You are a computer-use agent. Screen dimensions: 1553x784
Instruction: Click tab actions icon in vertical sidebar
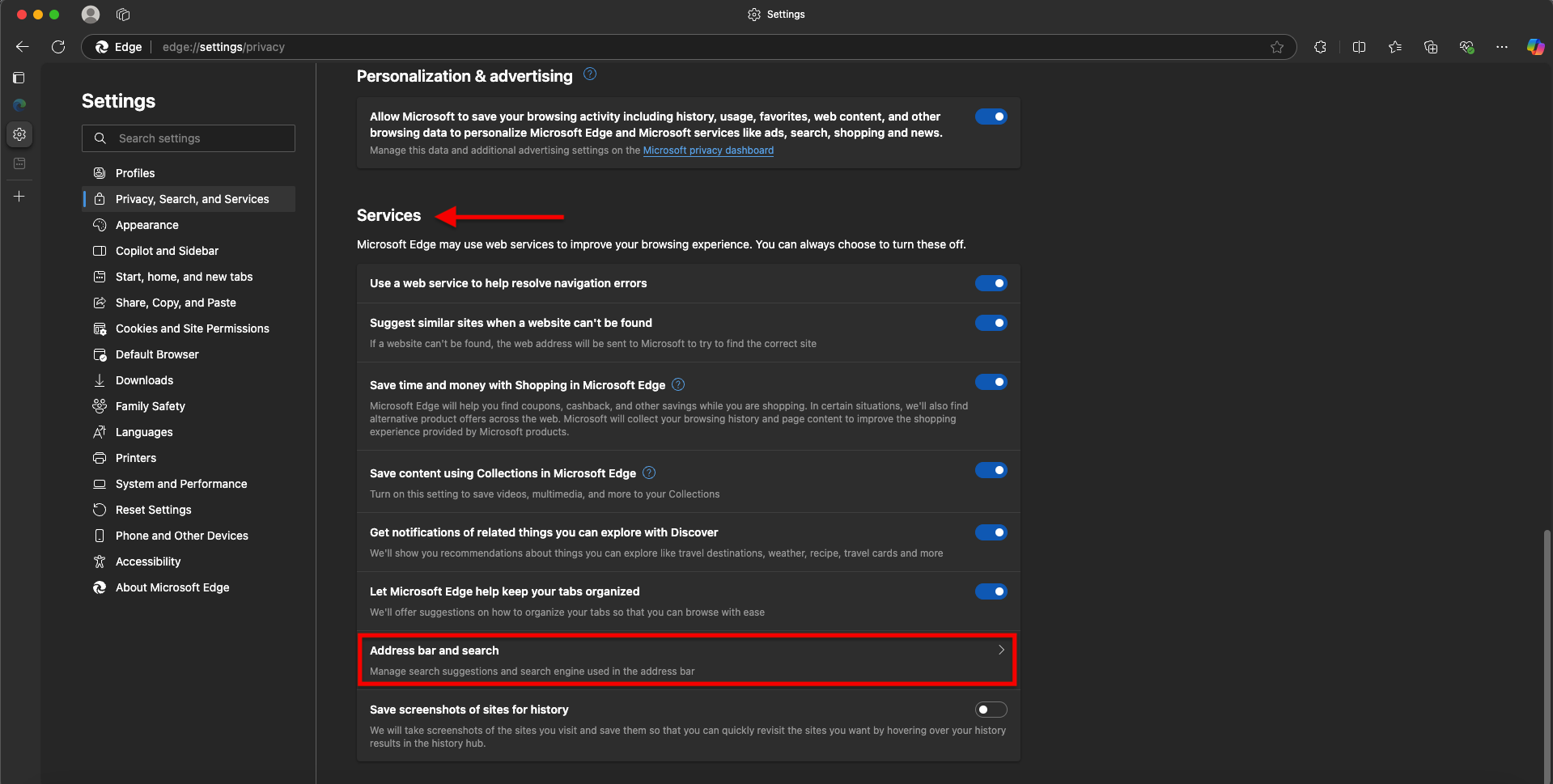pyautogui.click(x=19, y=78)
